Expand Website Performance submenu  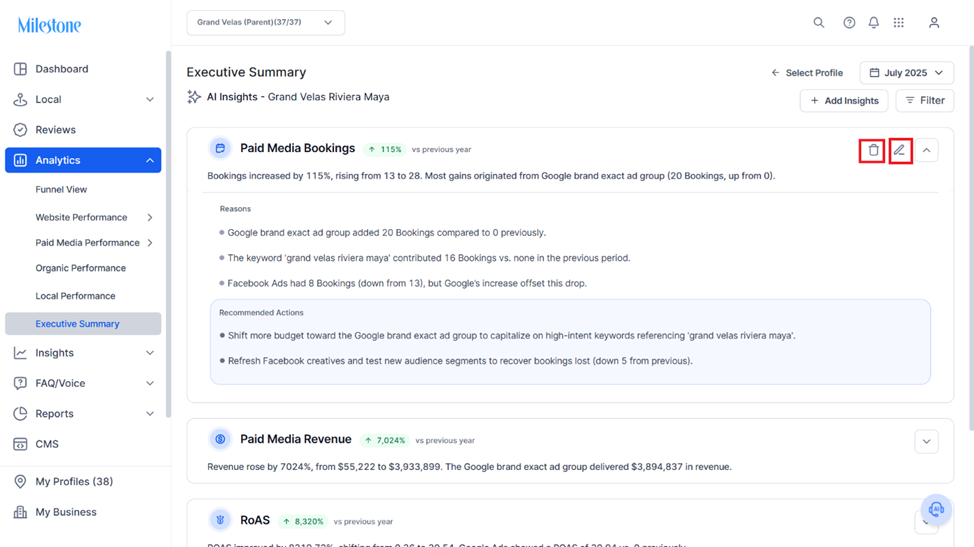click(x=150, y=217)
